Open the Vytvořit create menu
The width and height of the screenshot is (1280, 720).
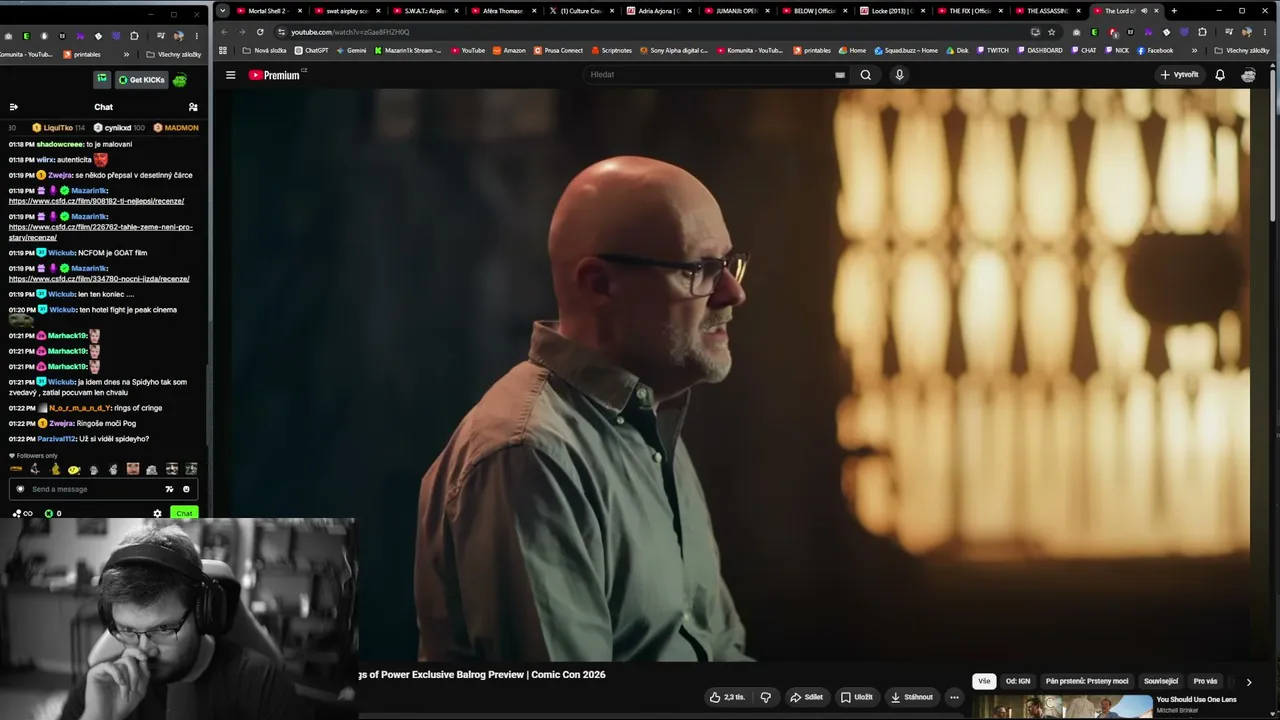pos(1180,75)
